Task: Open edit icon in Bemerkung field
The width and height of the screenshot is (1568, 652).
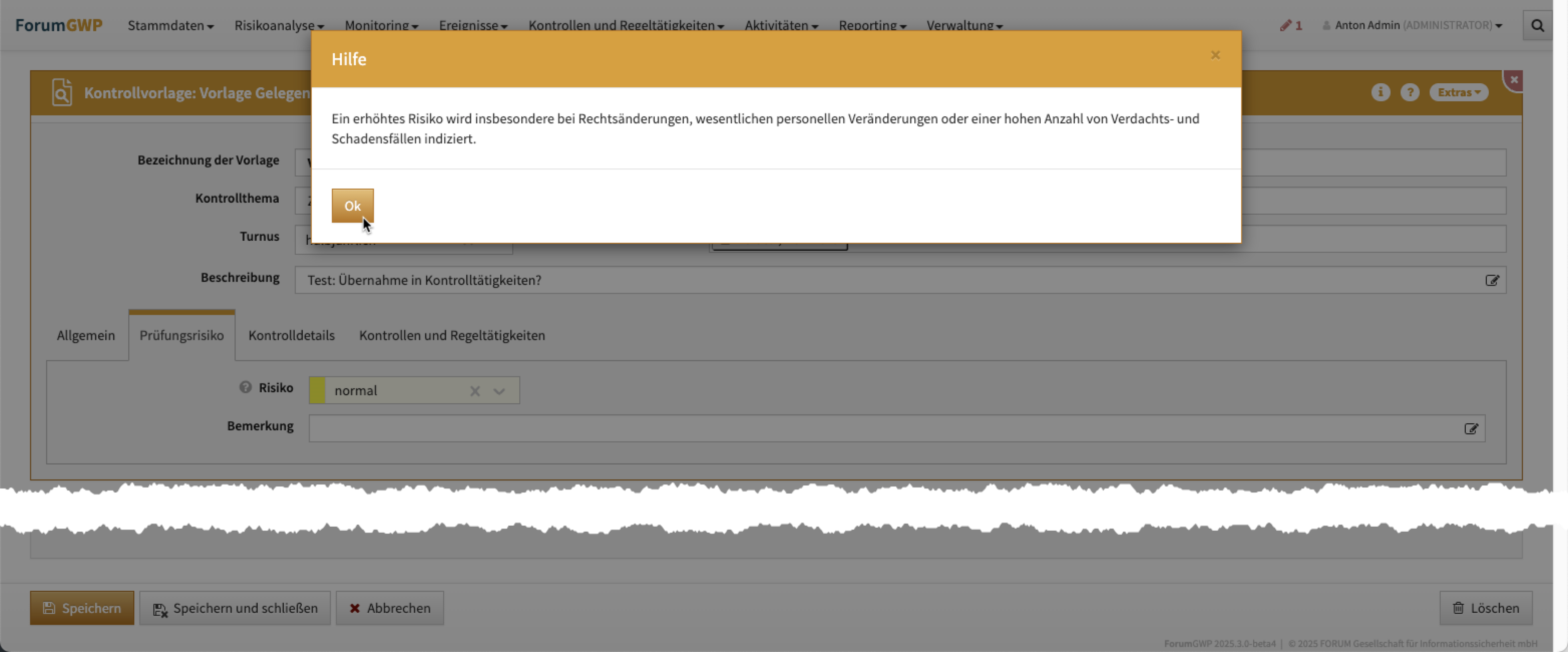Action: [1471, 429]
